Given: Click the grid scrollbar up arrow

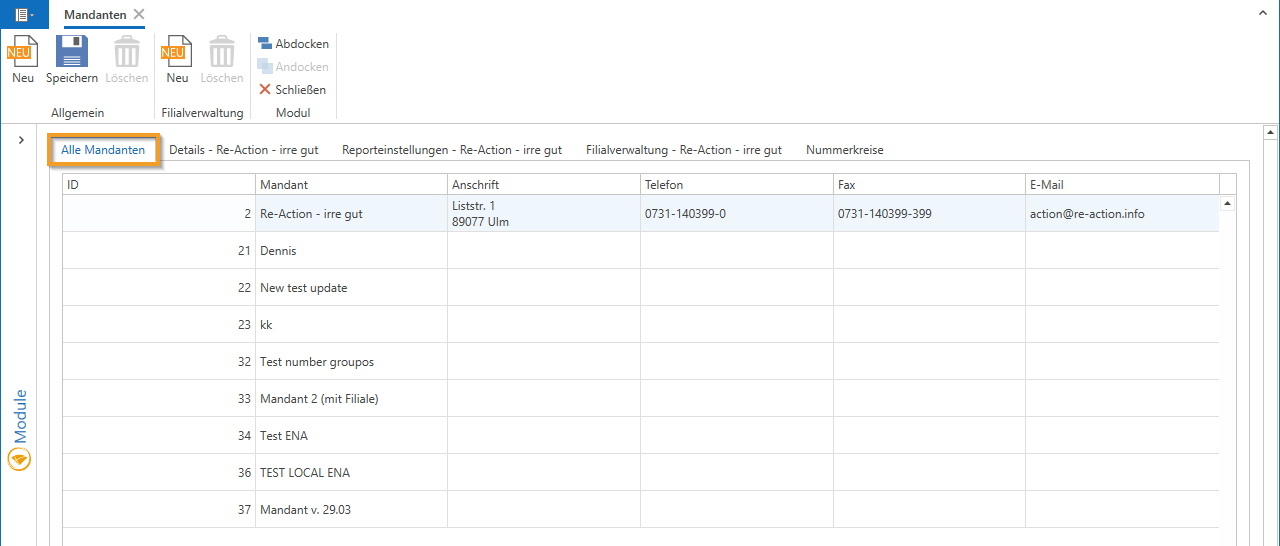Looking at the screenshot, I should point(1227,203).
